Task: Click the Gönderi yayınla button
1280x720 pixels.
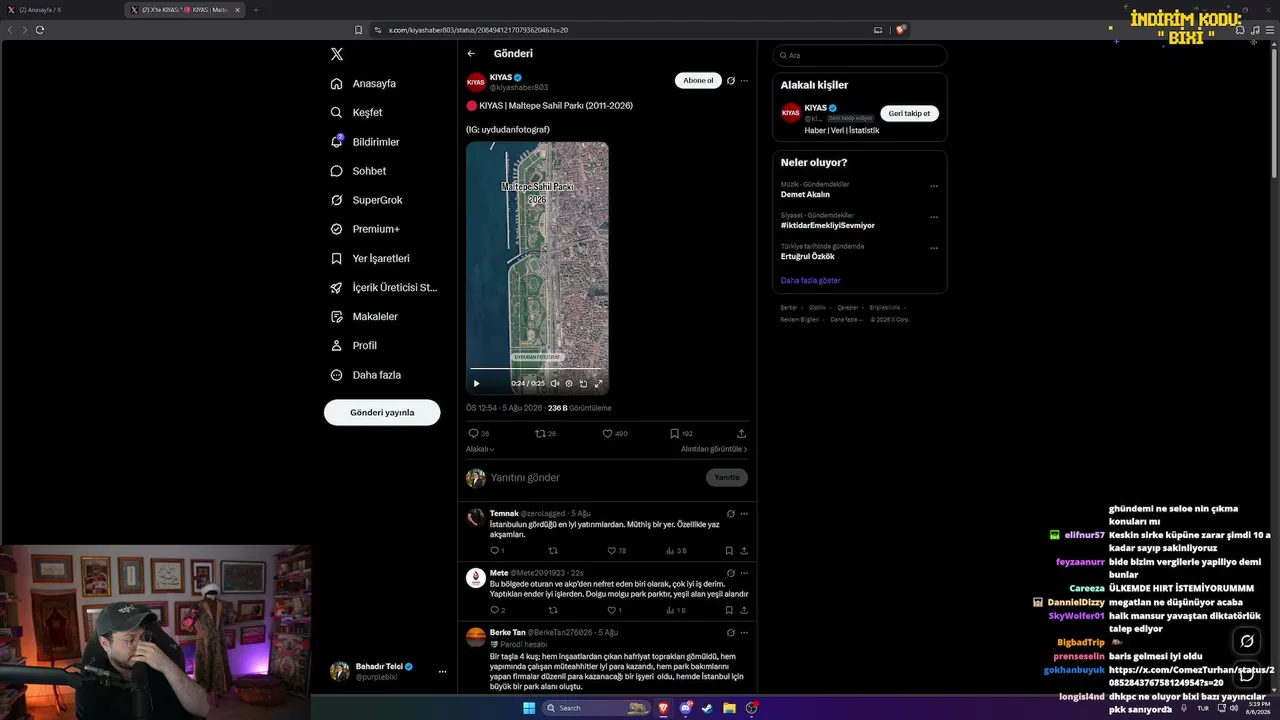Action: tap(382, 412)
